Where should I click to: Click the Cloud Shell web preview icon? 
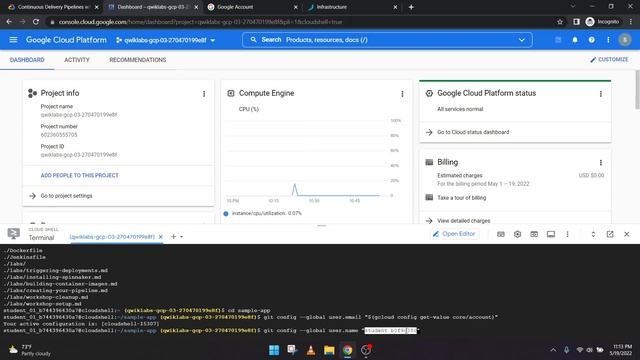tap(534, 234)
